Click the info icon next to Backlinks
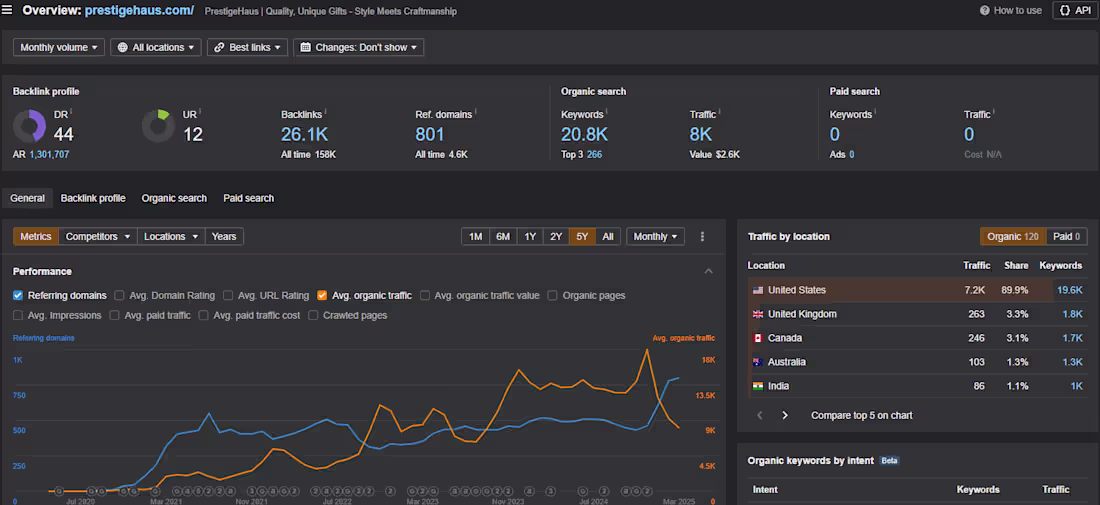1100x505 pixels. coord(325,113)
